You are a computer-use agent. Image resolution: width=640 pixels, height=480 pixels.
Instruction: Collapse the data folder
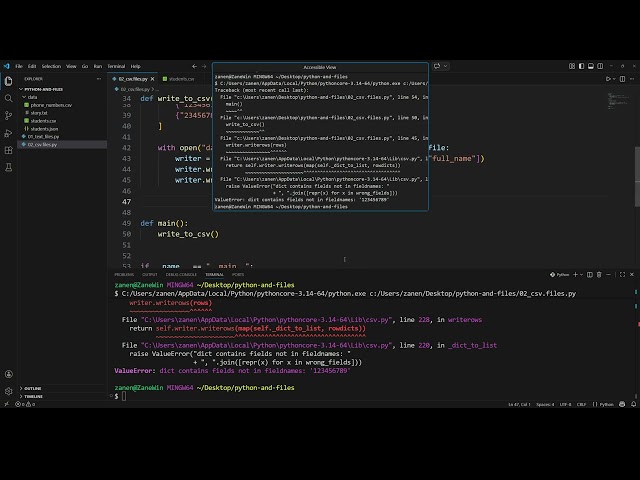[x=32, y=97]
